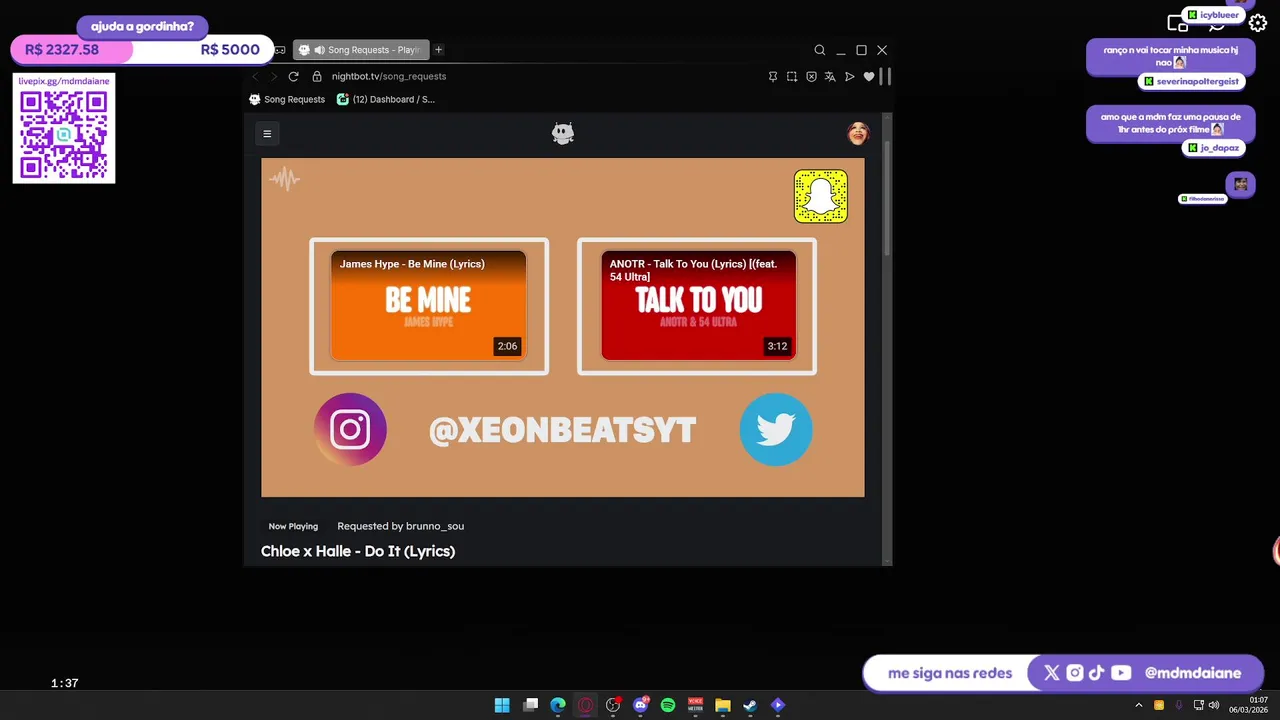This screenshot has width=1280, height=720.
Task: Select ANOTR - Talk To You video card
Action: click(697, 306)
